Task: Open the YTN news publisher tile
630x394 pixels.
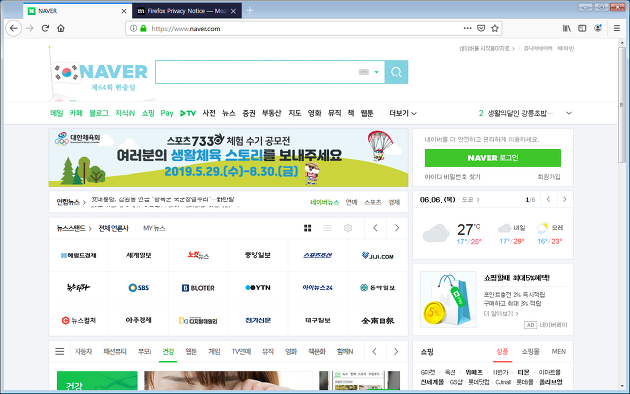Action: pos(258,288)
